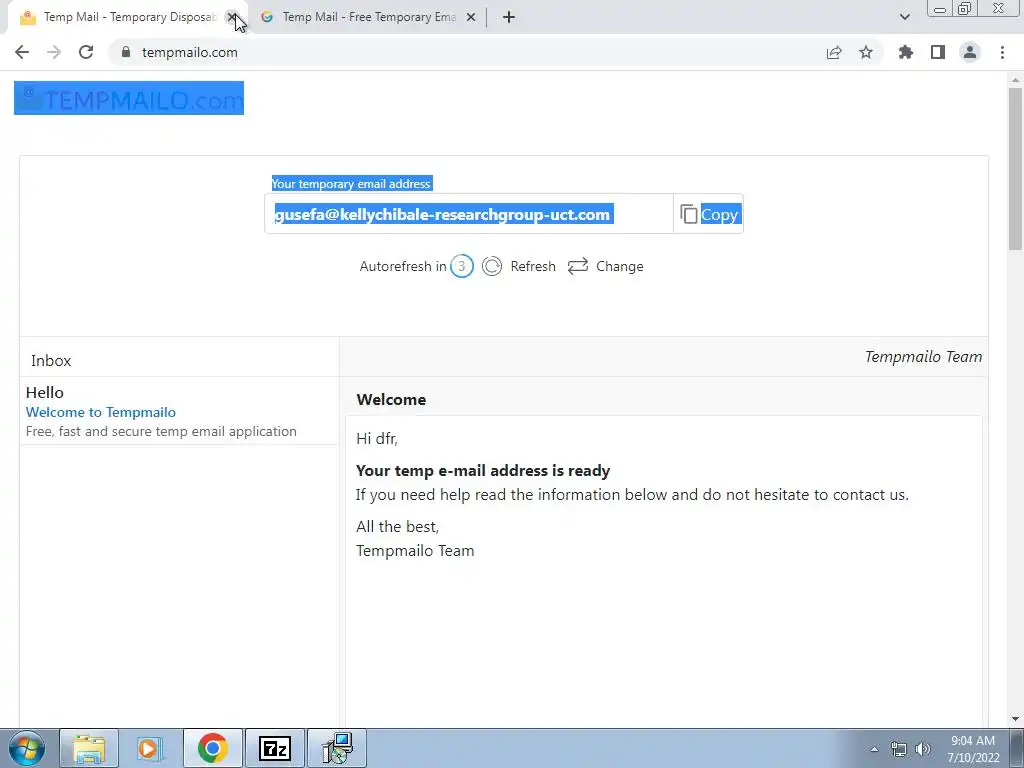Go back to the previous page
This screenshot has height=768, width=1024.
[x=22, y=52]
